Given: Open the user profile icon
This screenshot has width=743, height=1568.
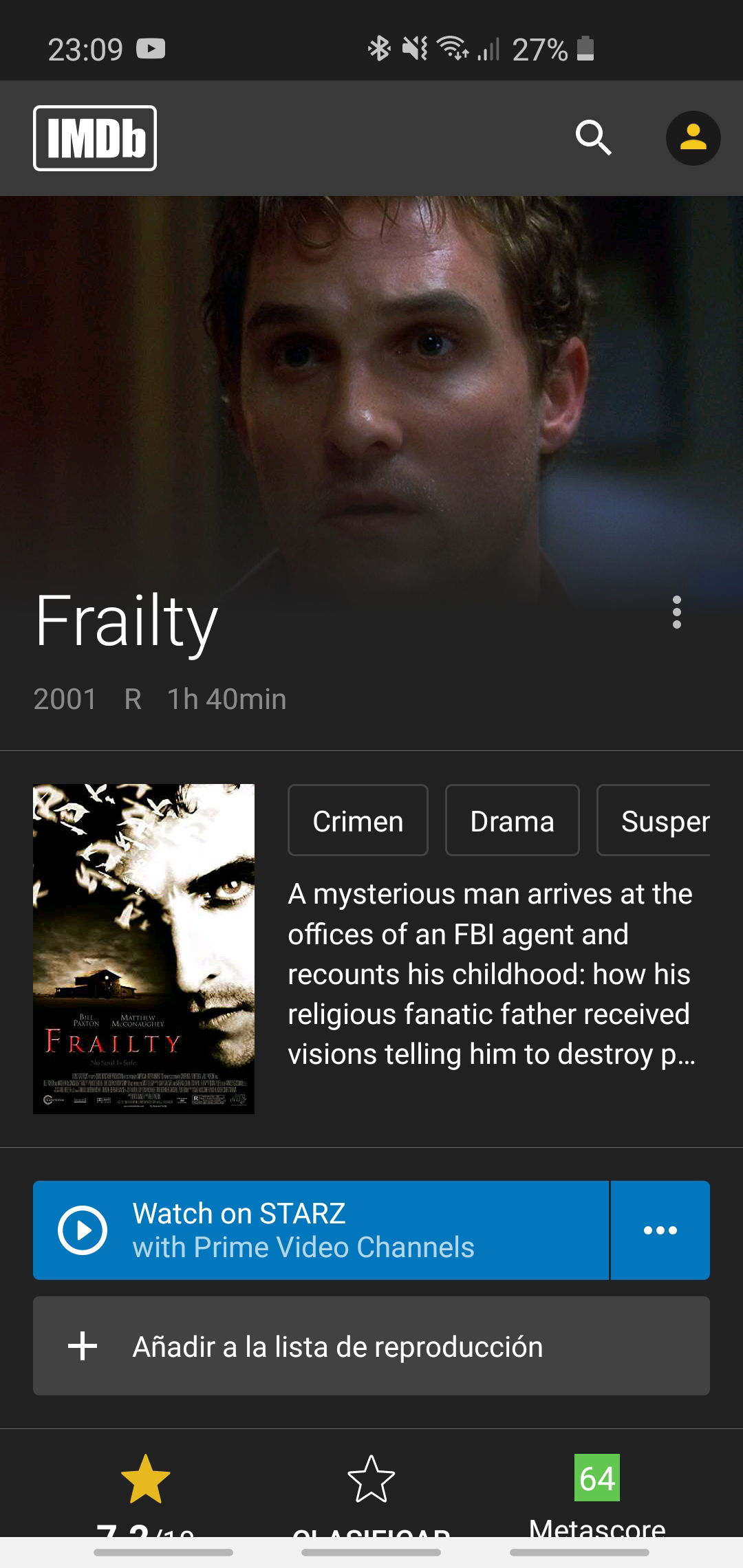Looking at the screenshot, I should point(693,138).
